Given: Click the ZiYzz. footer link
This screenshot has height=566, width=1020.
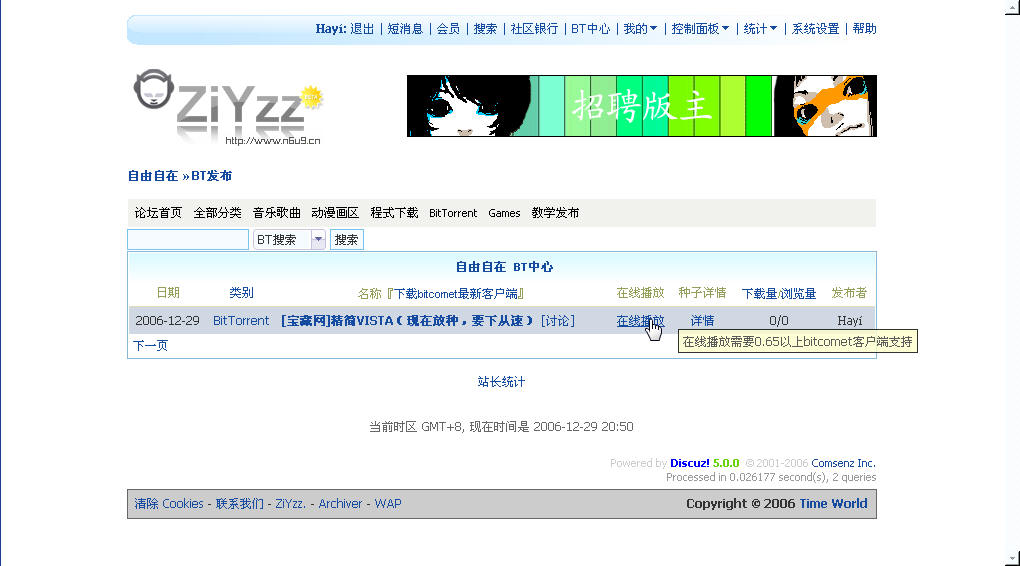Looking at the screenshot, I should (x=290, y=504).
